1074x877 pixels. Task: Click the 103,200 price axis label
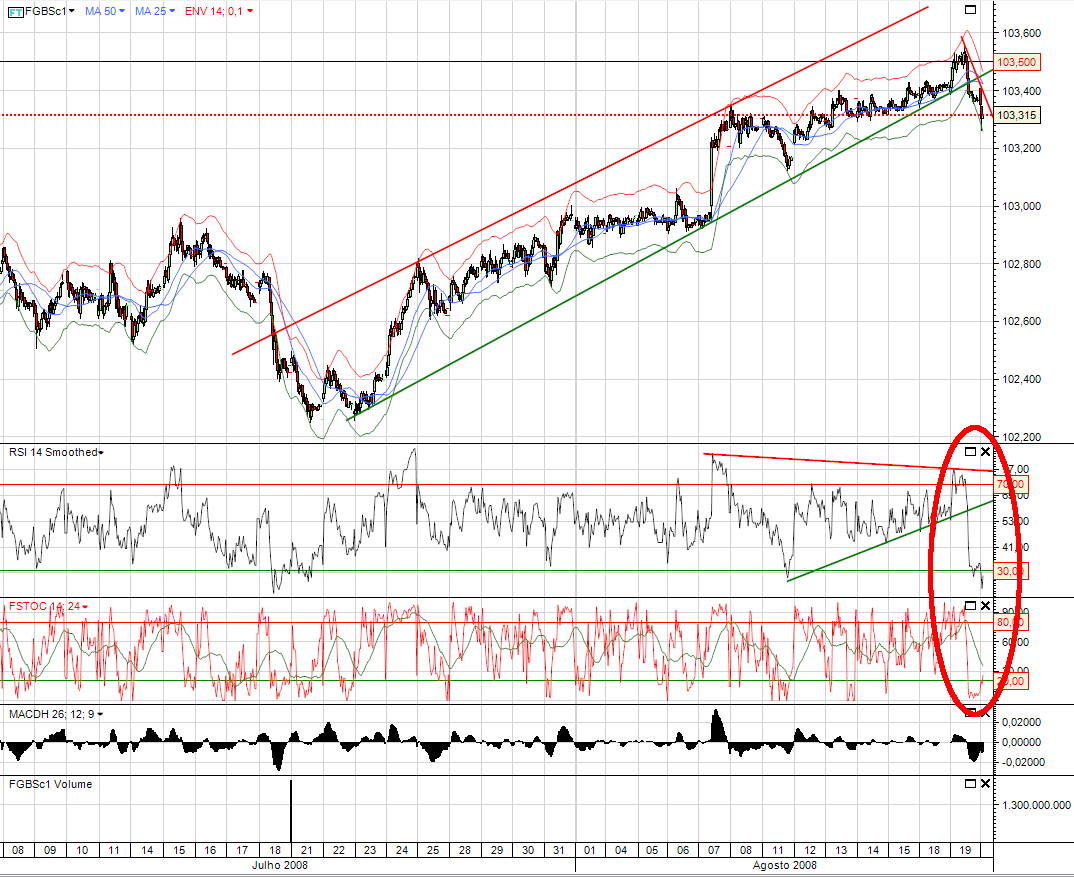[1021, 149]
